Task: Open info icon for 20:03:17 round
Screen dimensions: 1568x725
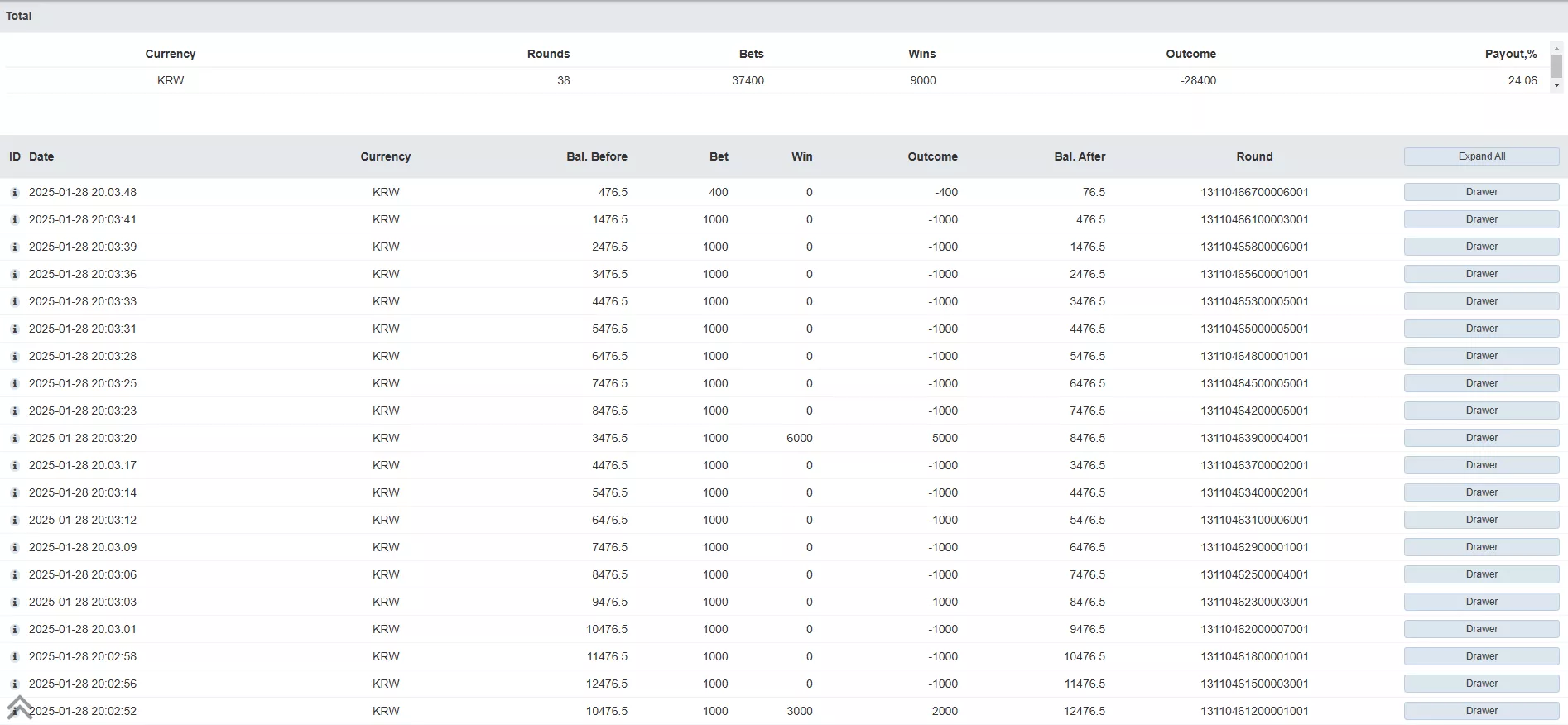Action: (14, 465)
